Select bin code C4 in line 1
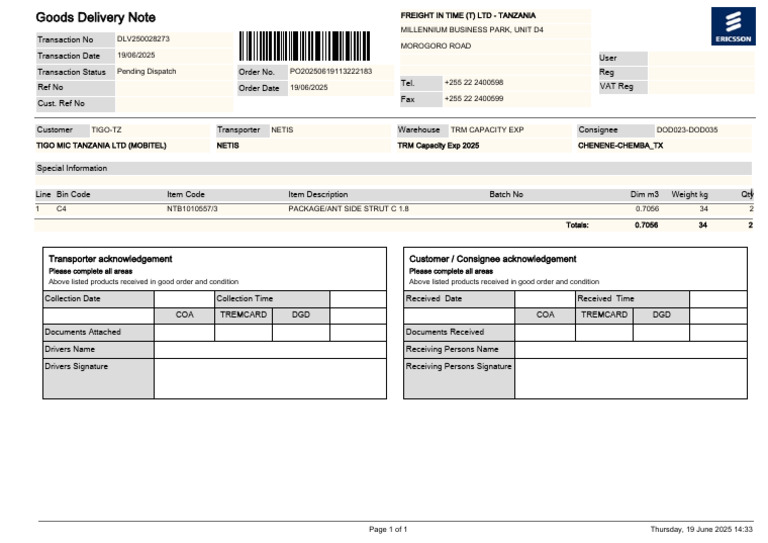Screen dimensions: 768x543 [x=61, y=209]
